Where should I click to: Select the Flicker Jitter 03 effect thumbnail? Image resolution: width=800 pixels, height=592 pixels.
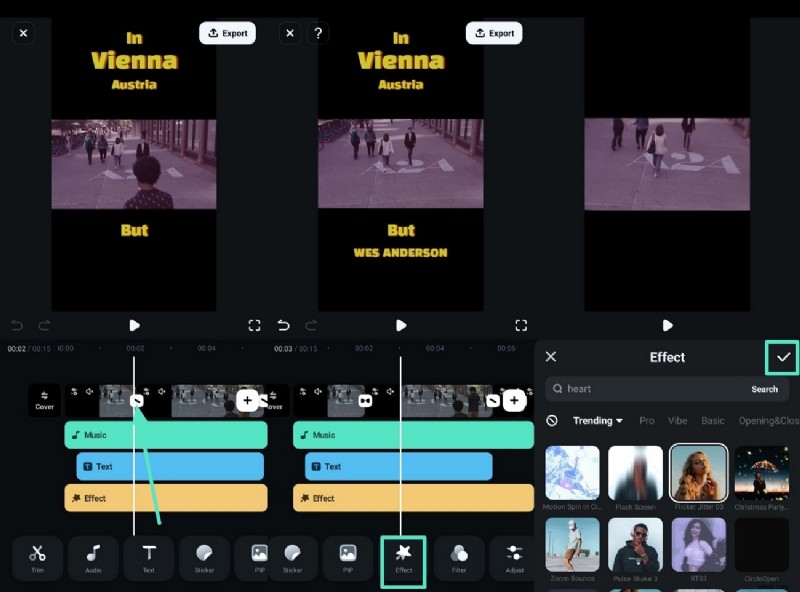click(699, 472)
